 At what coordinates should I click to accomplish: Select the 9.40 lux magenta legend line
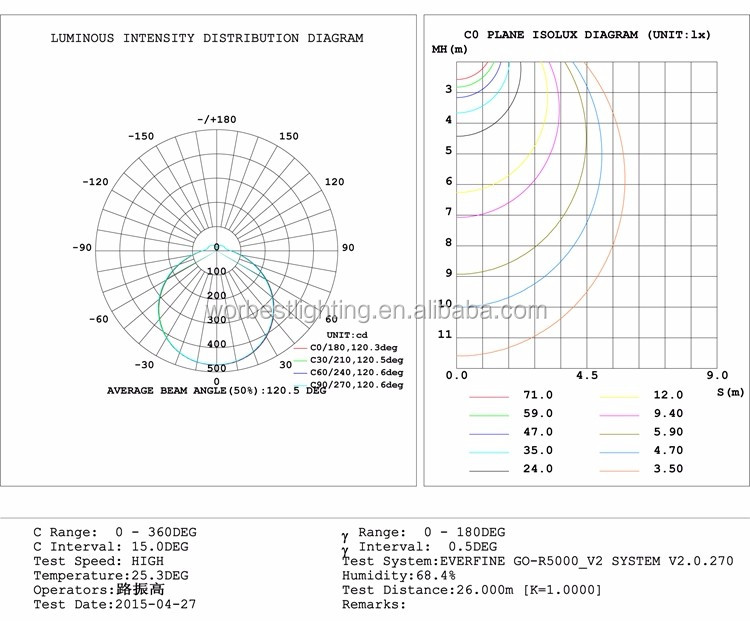click(619, 415)
